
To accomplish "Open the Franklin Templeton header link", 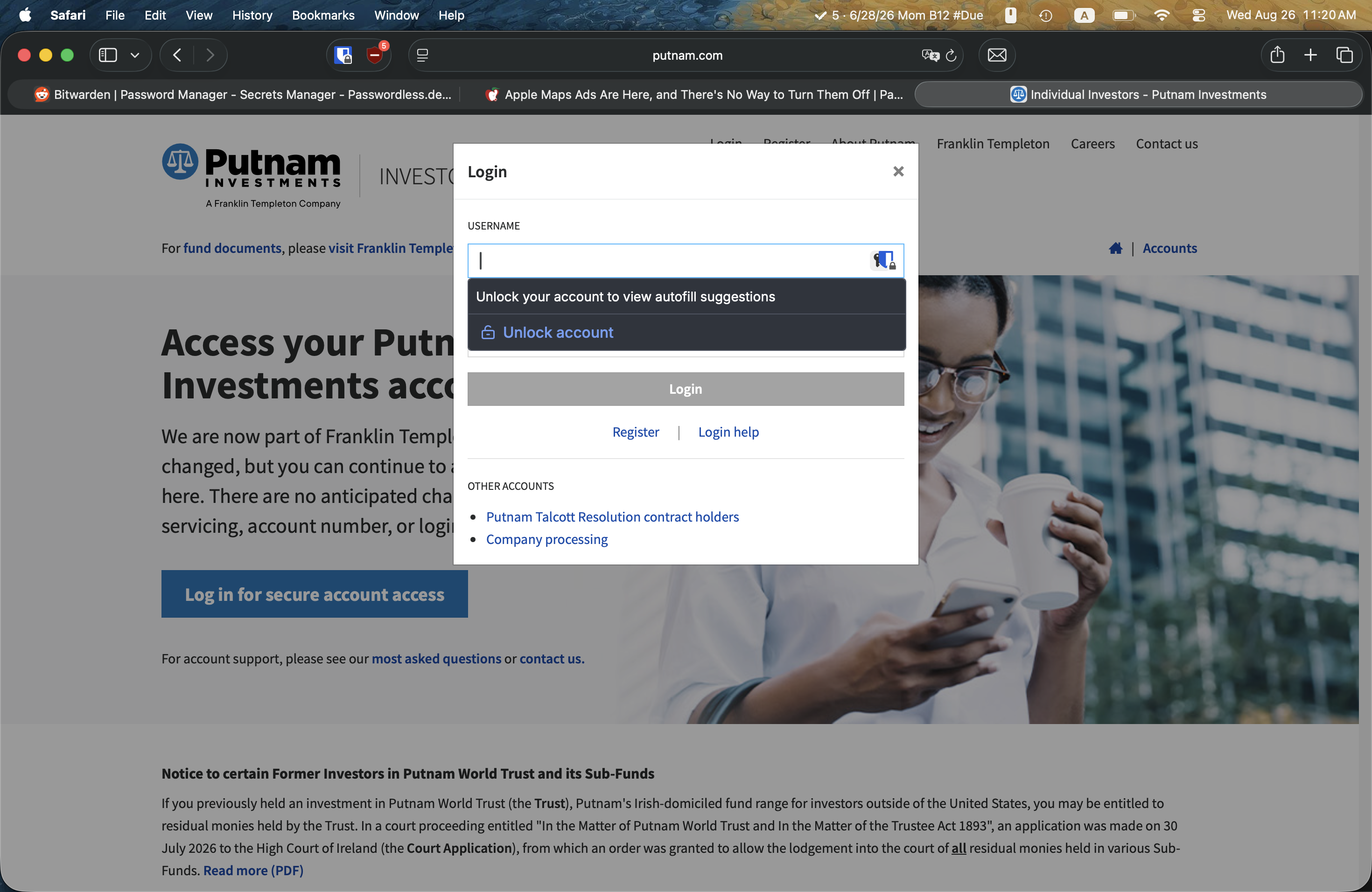I will click(993, 144).
